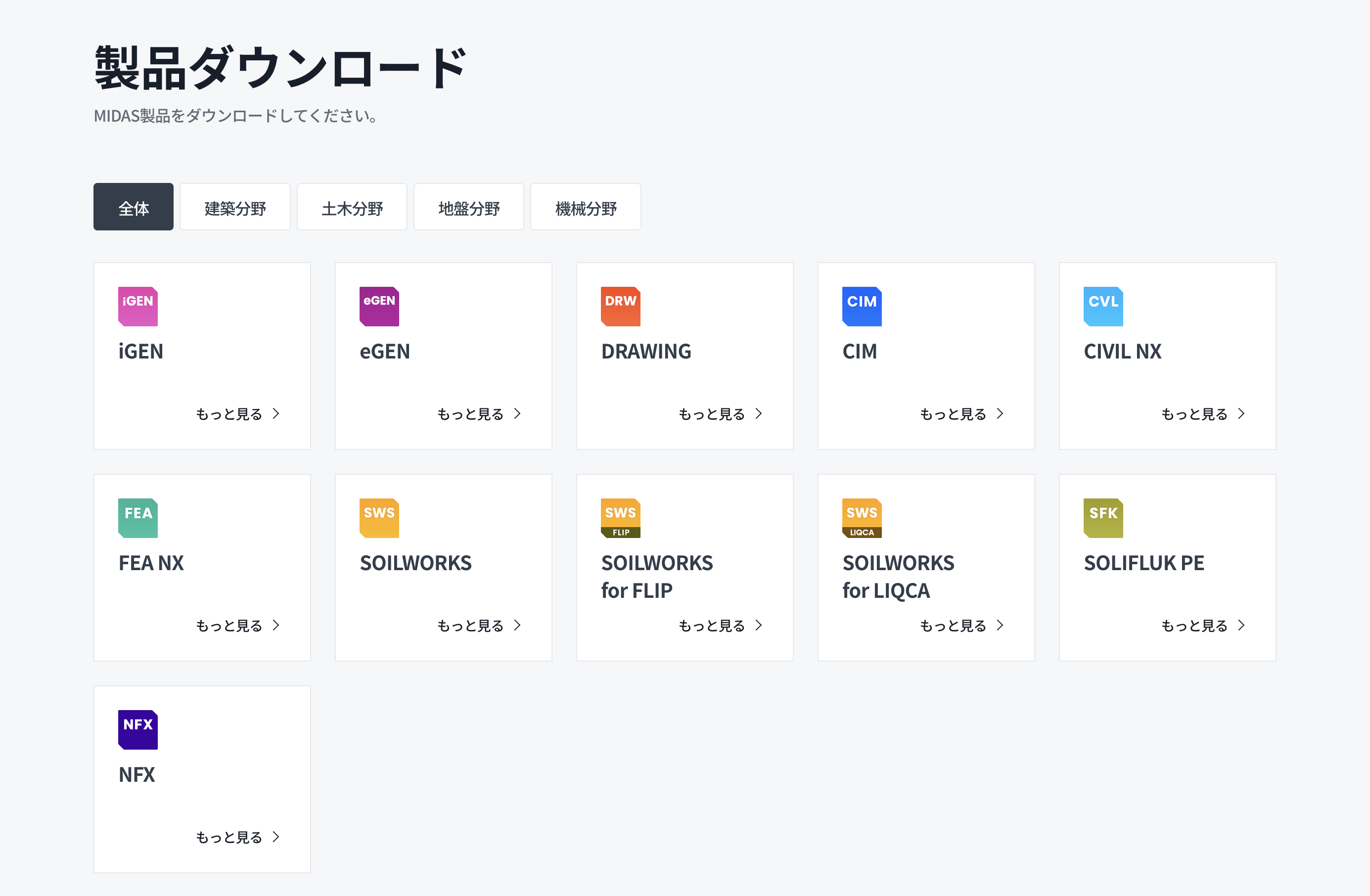Click the orange DRW product icon
This screenshot has height=896, width=1370.
621,306
